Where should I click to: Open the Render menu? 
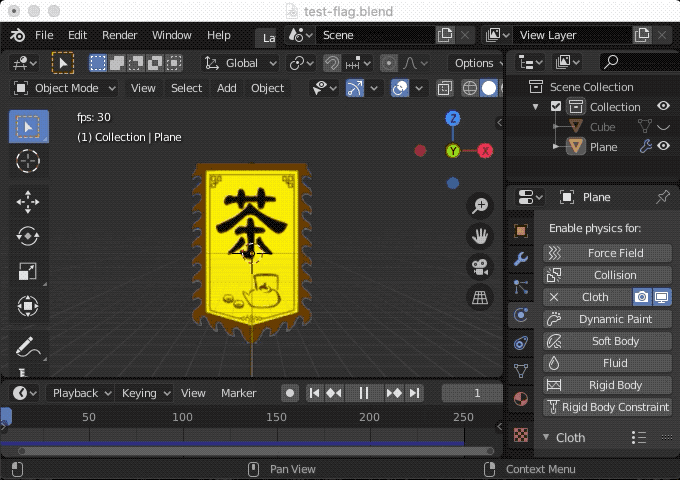point(120,35)
